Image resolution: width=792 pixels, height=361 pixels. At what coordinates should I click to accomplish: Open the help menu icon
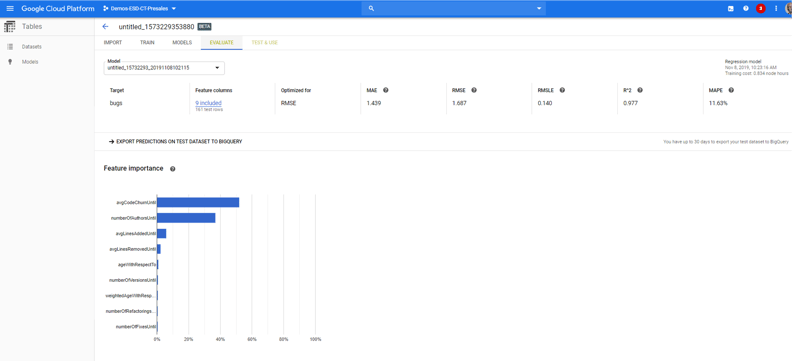[x=746, y=9]
